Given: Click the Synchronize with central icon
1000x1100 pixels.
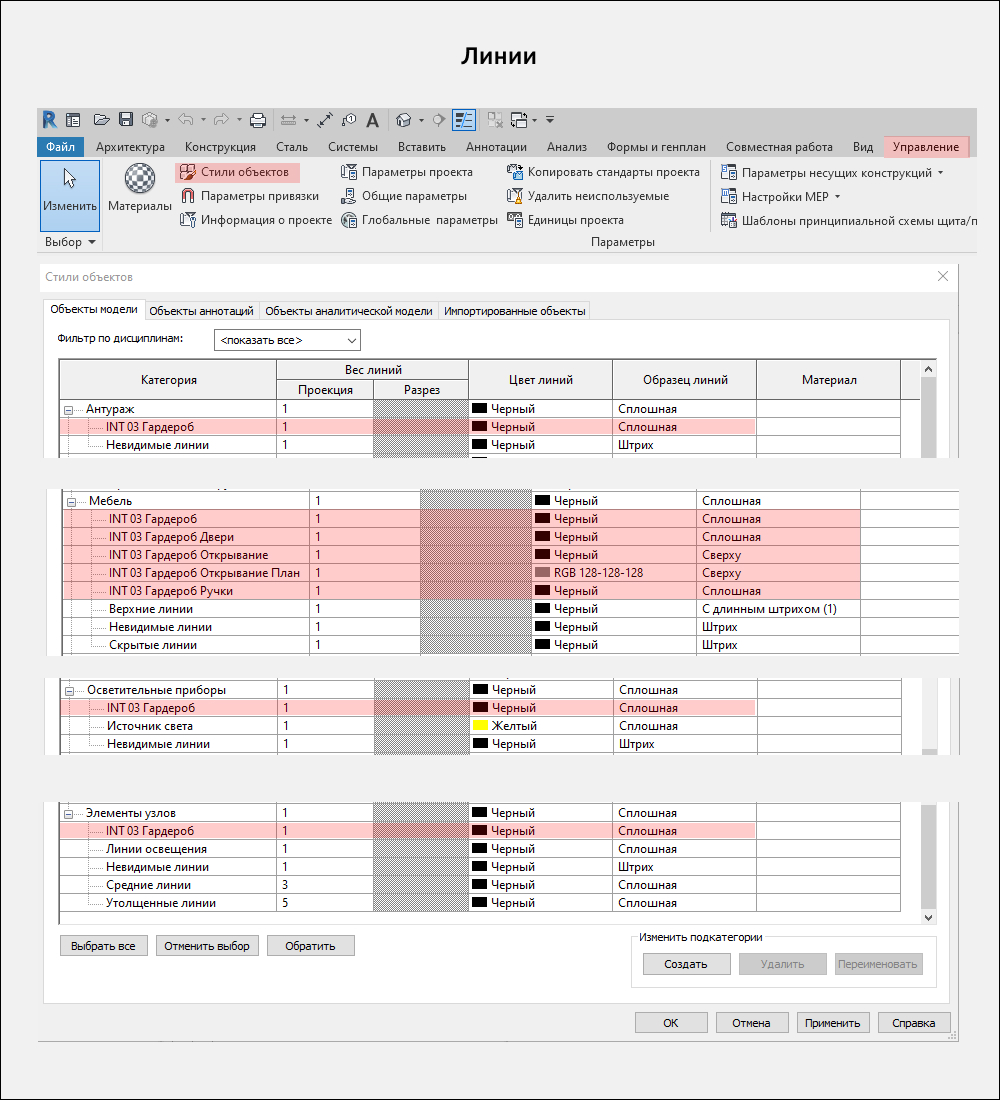Looking at the screenshot, I should pyautogui.click(x=149, y=120).
